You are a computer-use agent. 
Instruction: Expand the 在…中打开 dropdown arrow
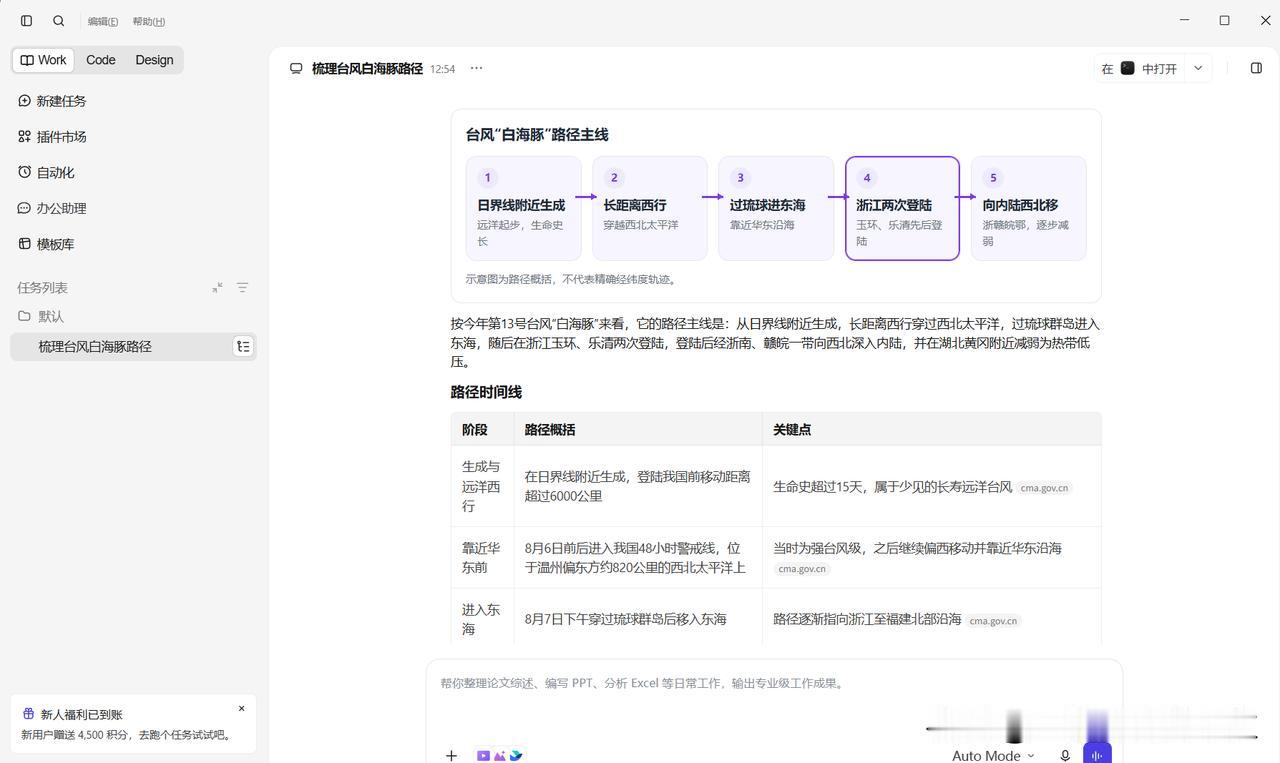1198,68
